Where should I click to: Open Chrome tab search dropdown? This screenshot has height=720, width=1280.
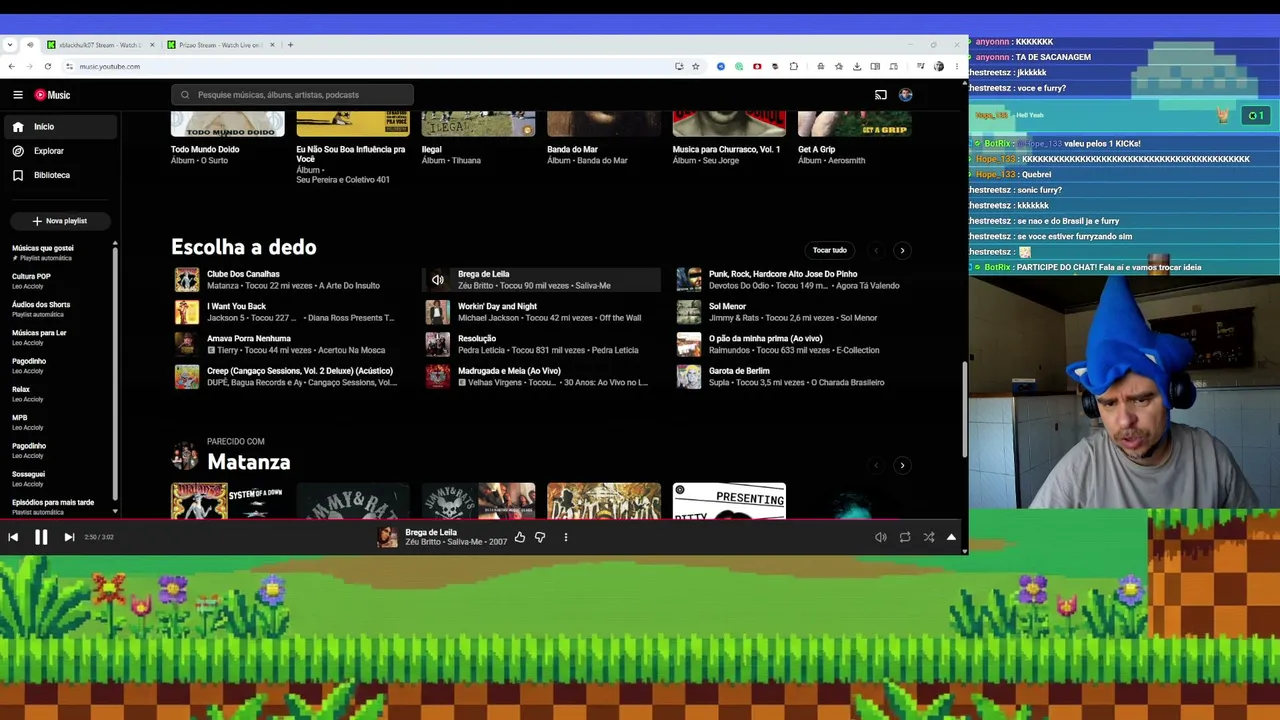[10, 45]
